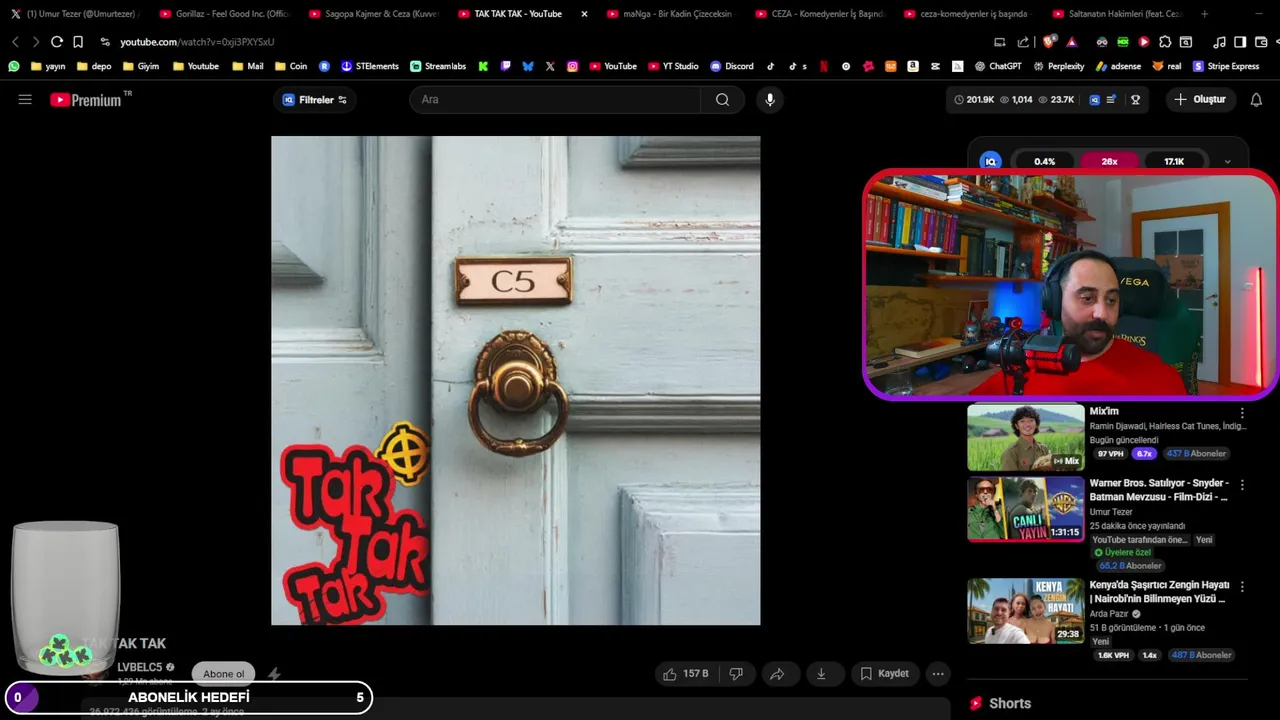This screenshot has width=1280, height=720.
Task: Save video with Kaydet button
Action: point(885,674)
